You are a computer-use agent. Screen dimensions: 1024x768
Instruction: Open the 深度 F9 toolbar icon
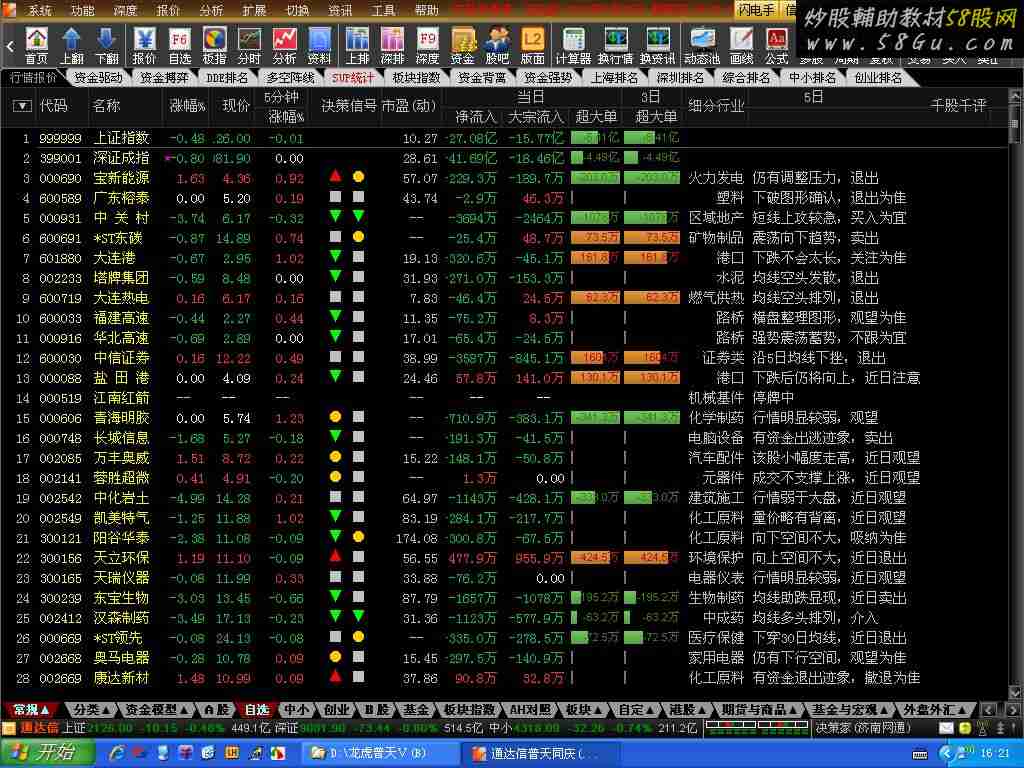pos(427,46)
